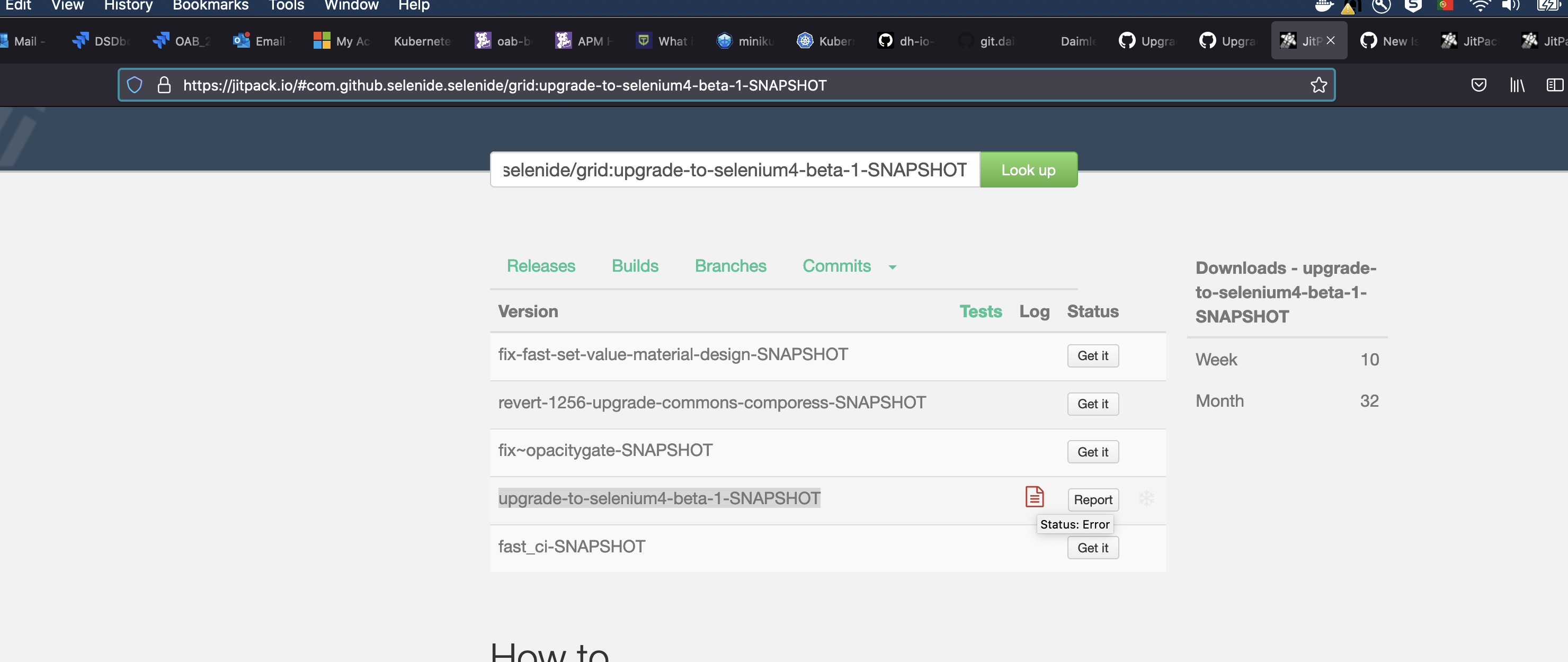Open the sidebar panel icon
This screenshot has height=662, width=1568.
point(1556,85)
